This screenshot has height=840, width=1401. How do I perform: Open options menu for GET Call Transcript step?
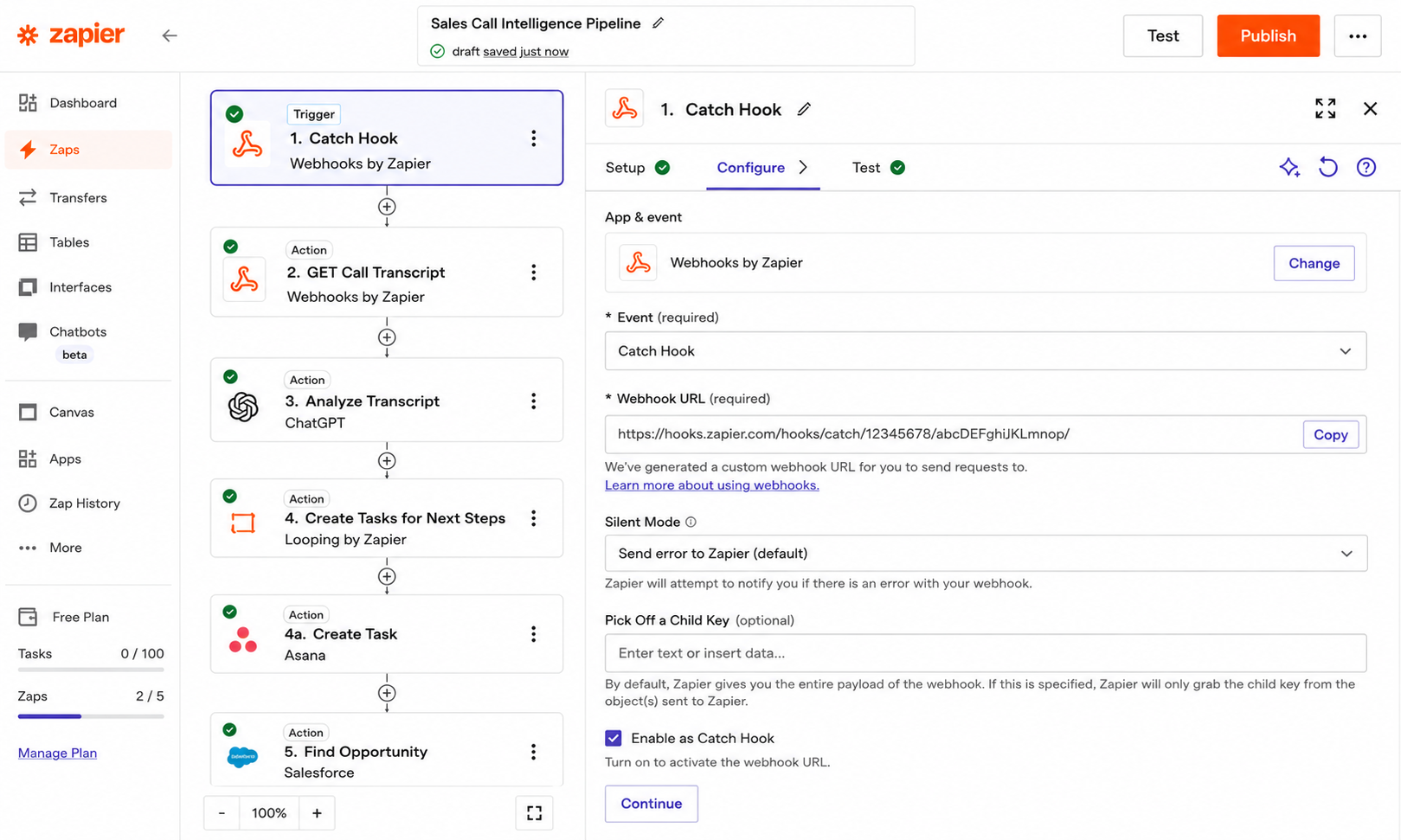click(x=534, y=273)
